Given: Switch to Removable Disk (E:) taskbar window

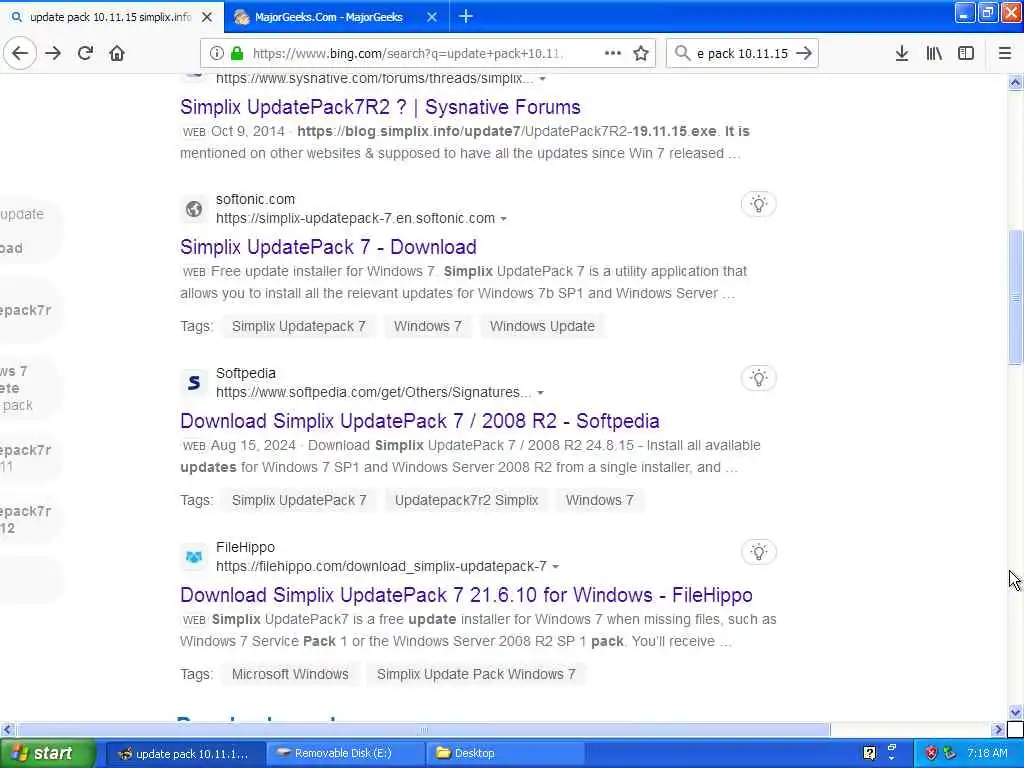Looking at the screenshot, I should (347, 754).
